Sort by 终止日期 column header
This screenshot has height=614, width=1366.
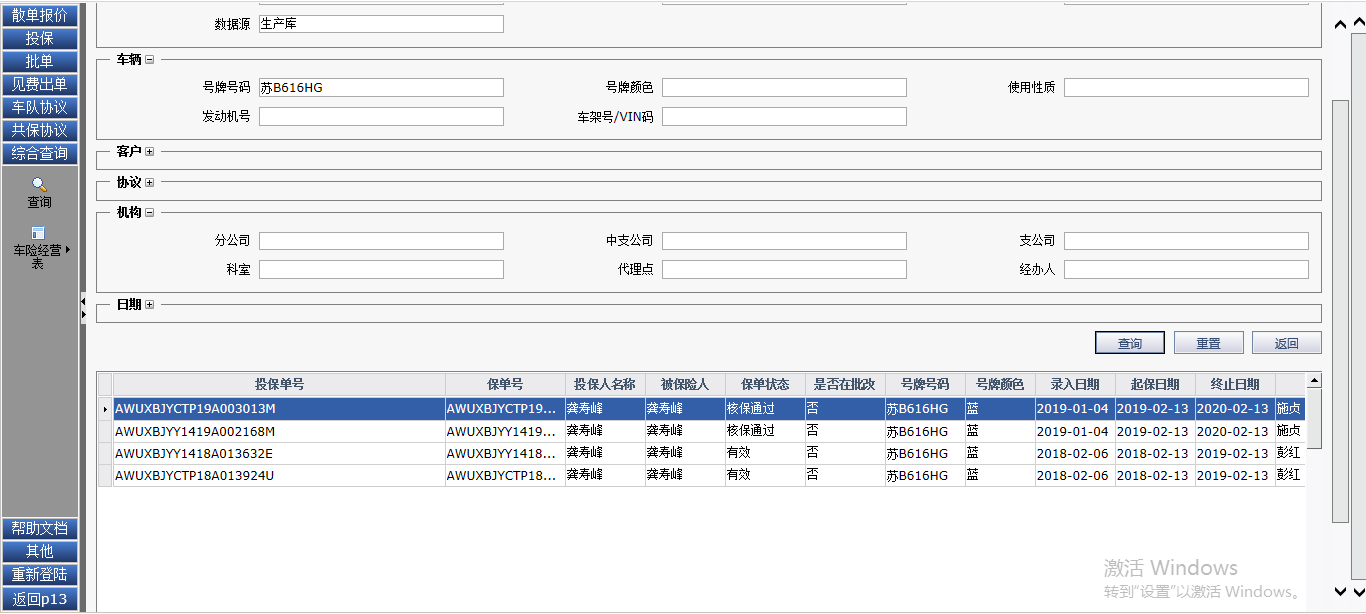pos(1235,385)
